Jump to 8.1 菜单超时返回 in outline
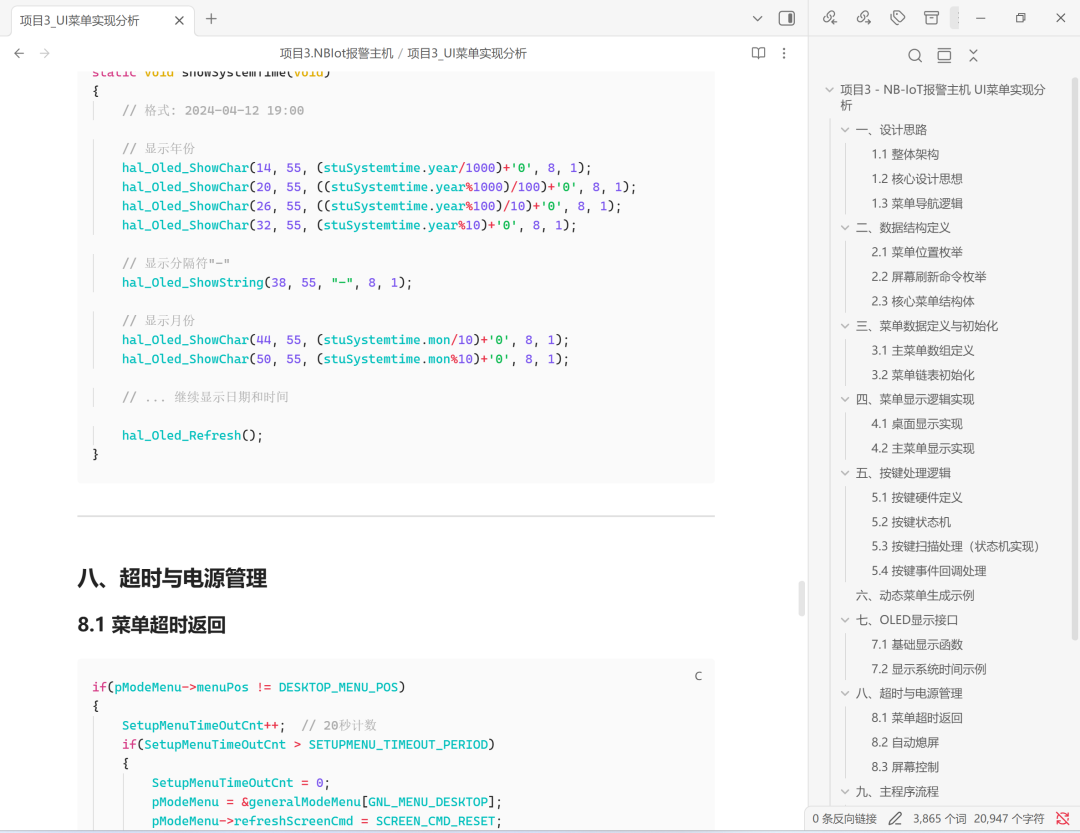 tap(917, 718)
